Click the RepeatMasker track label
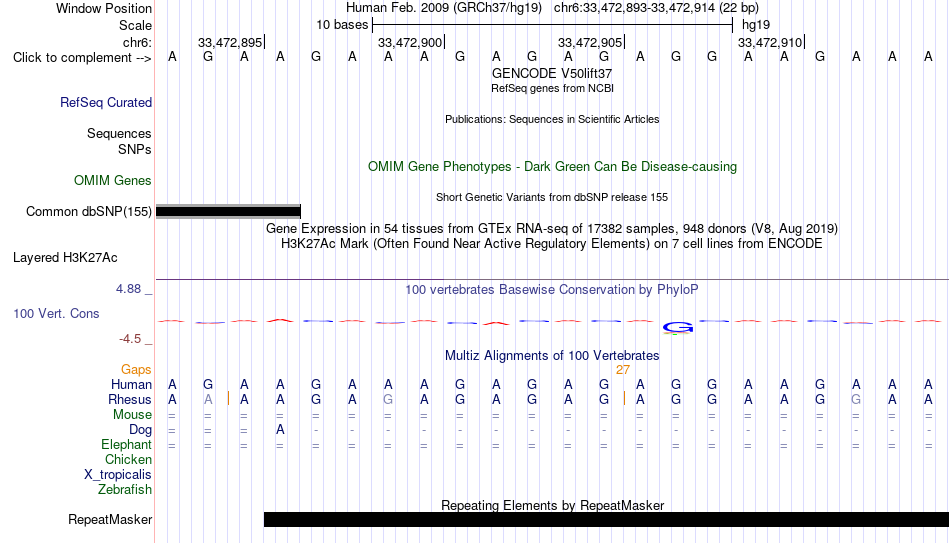 [x=110, y=519]
